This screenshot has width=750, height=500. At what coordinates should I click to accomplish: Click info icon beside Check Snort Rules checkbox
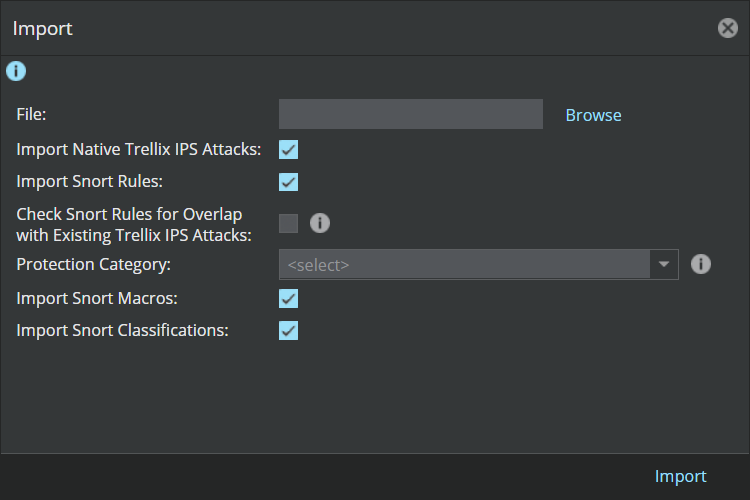pyautogui.click(x=320, y=223)
